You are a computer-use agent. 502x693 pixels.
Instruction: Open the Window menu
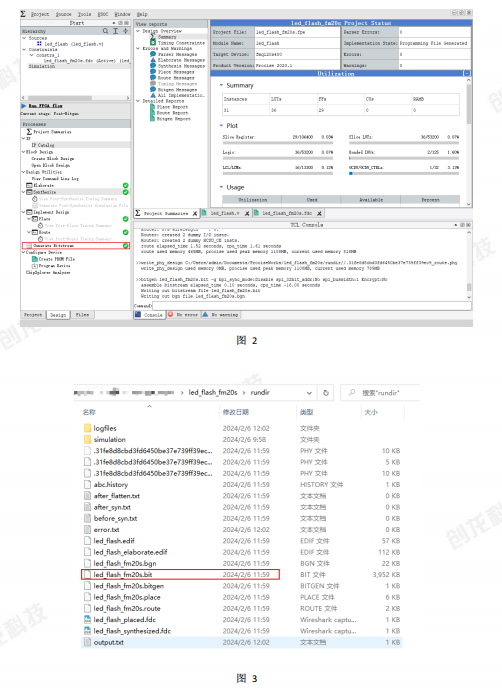coord(122,14)
